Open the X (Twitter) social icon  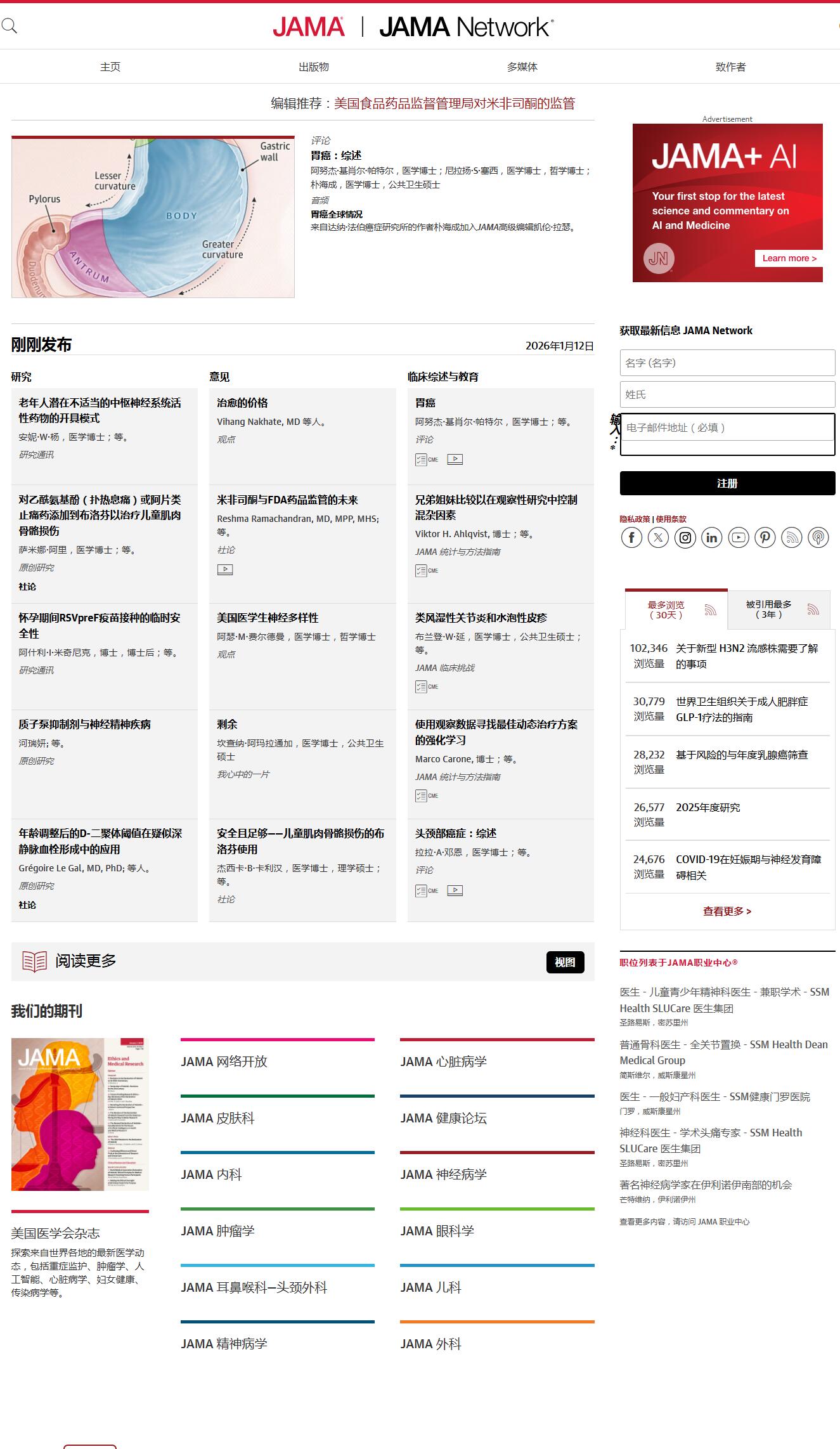click(658, 538)
